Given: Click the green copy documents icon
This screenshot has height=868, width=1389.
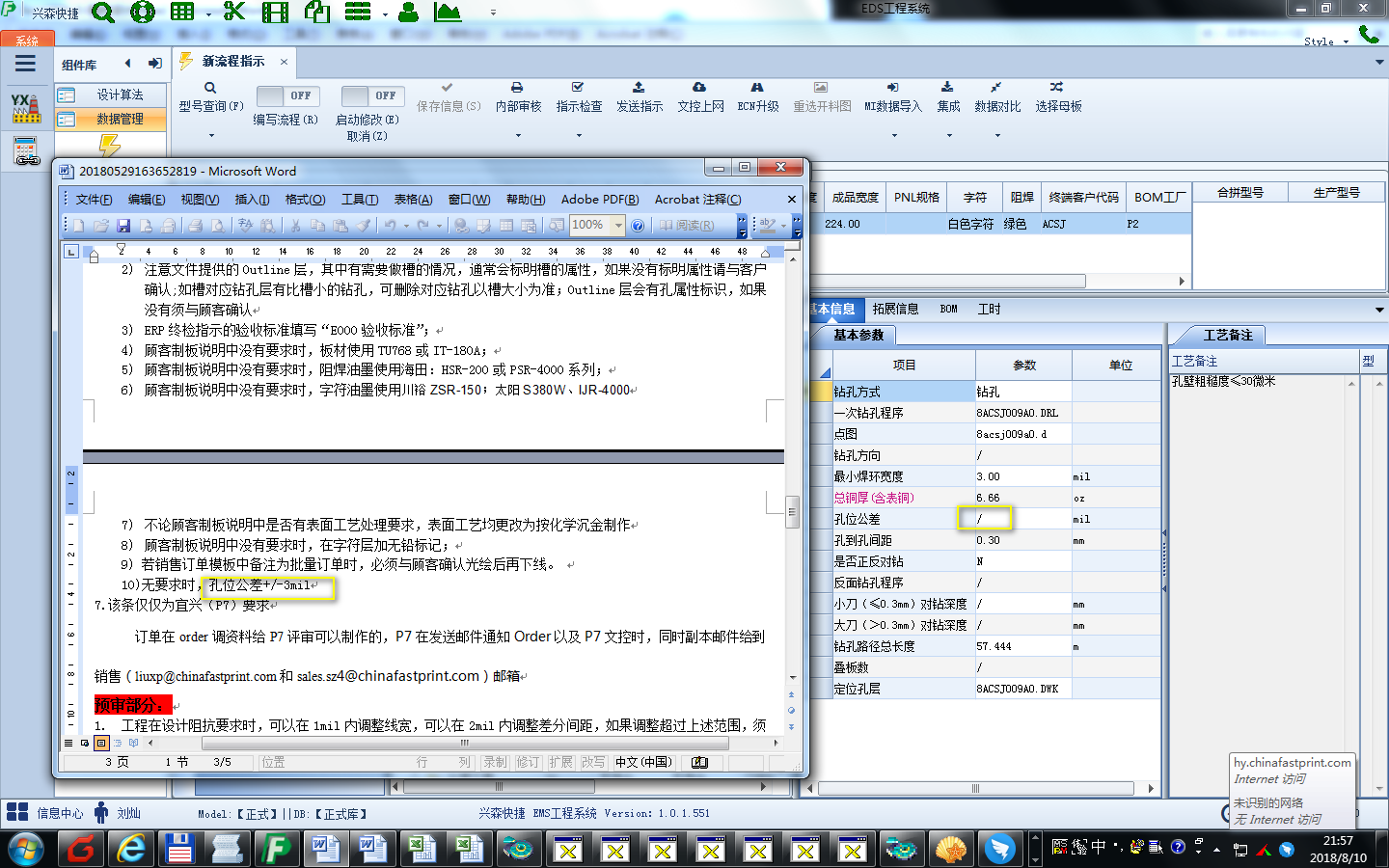Looking at the screenshot, I should [x=317, y=13].
